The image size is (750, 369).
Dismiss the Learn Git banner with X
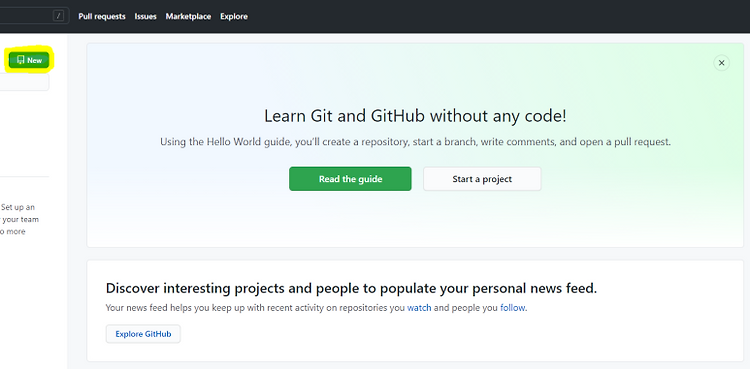721,63
